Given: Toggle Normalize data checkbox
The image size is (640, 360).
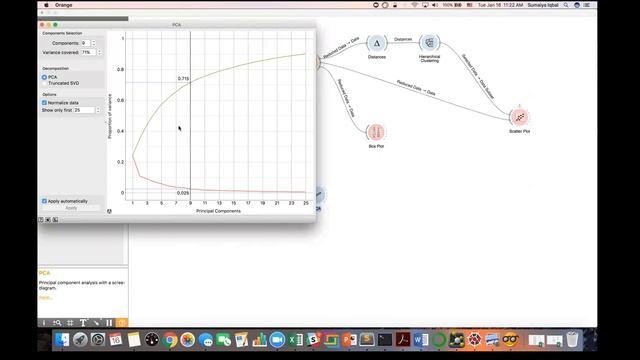Looking at the screenshot, I should point(44,103).
